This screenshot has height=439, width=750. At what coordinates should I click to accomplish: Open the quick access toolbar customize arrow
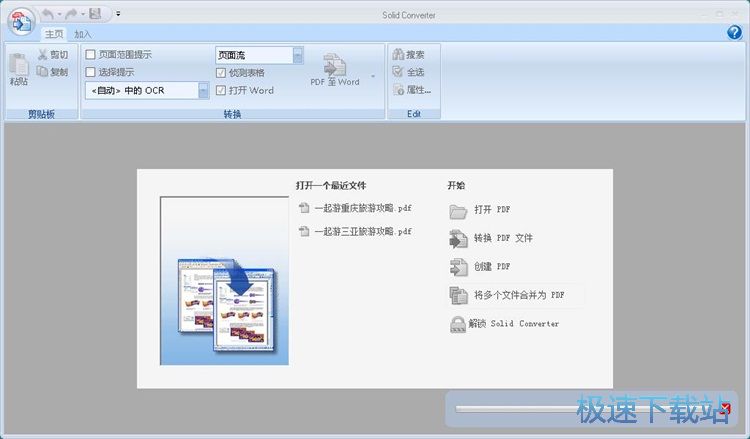tap(118, 14)
